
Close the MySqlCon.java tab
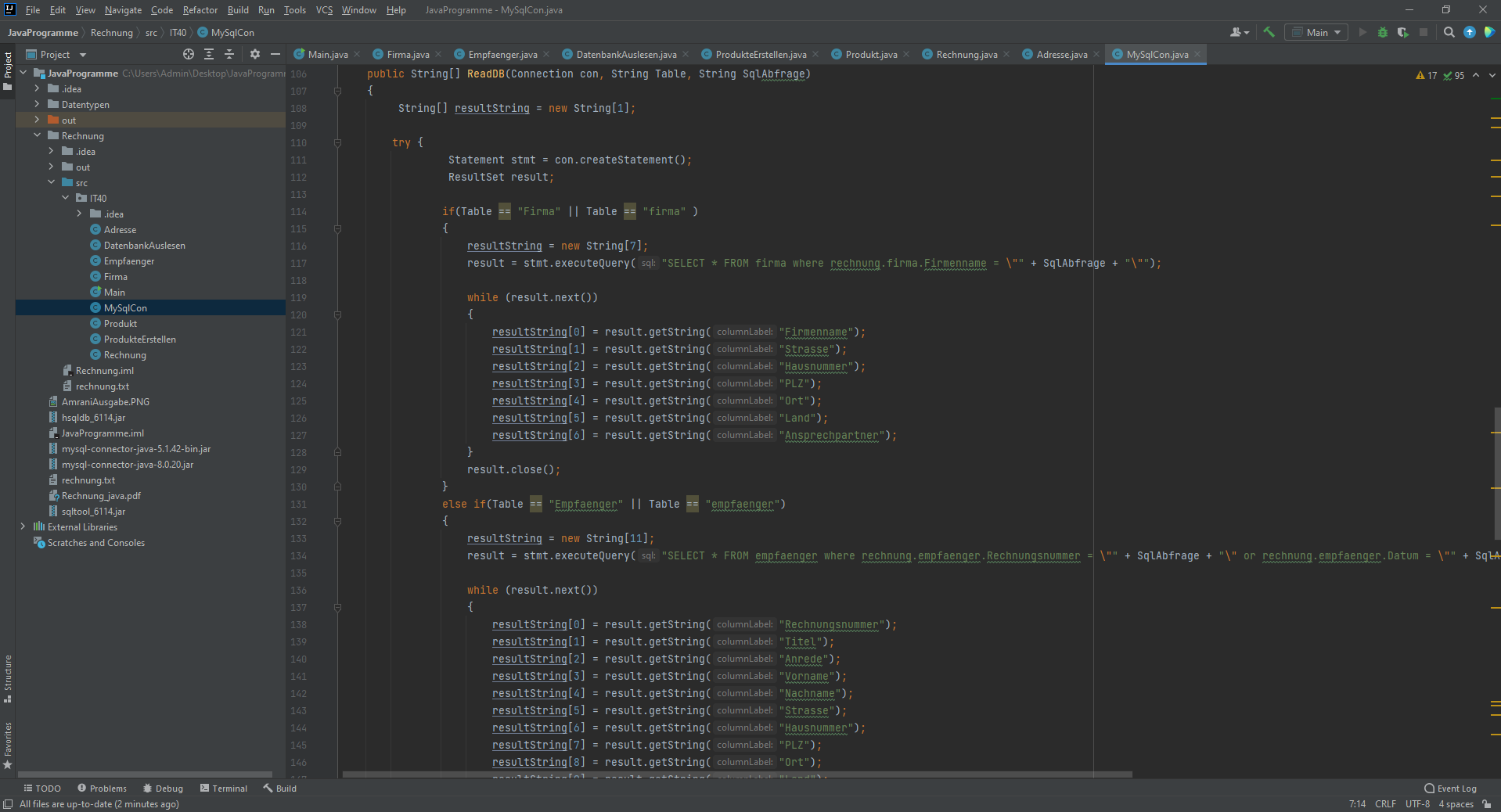coord(1197,54)
